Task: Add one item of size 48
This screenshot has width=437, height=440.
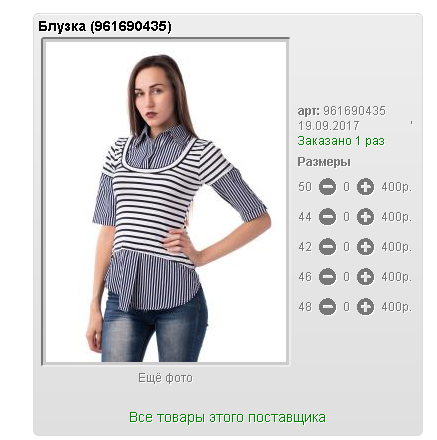Action: tap(365, 307)
